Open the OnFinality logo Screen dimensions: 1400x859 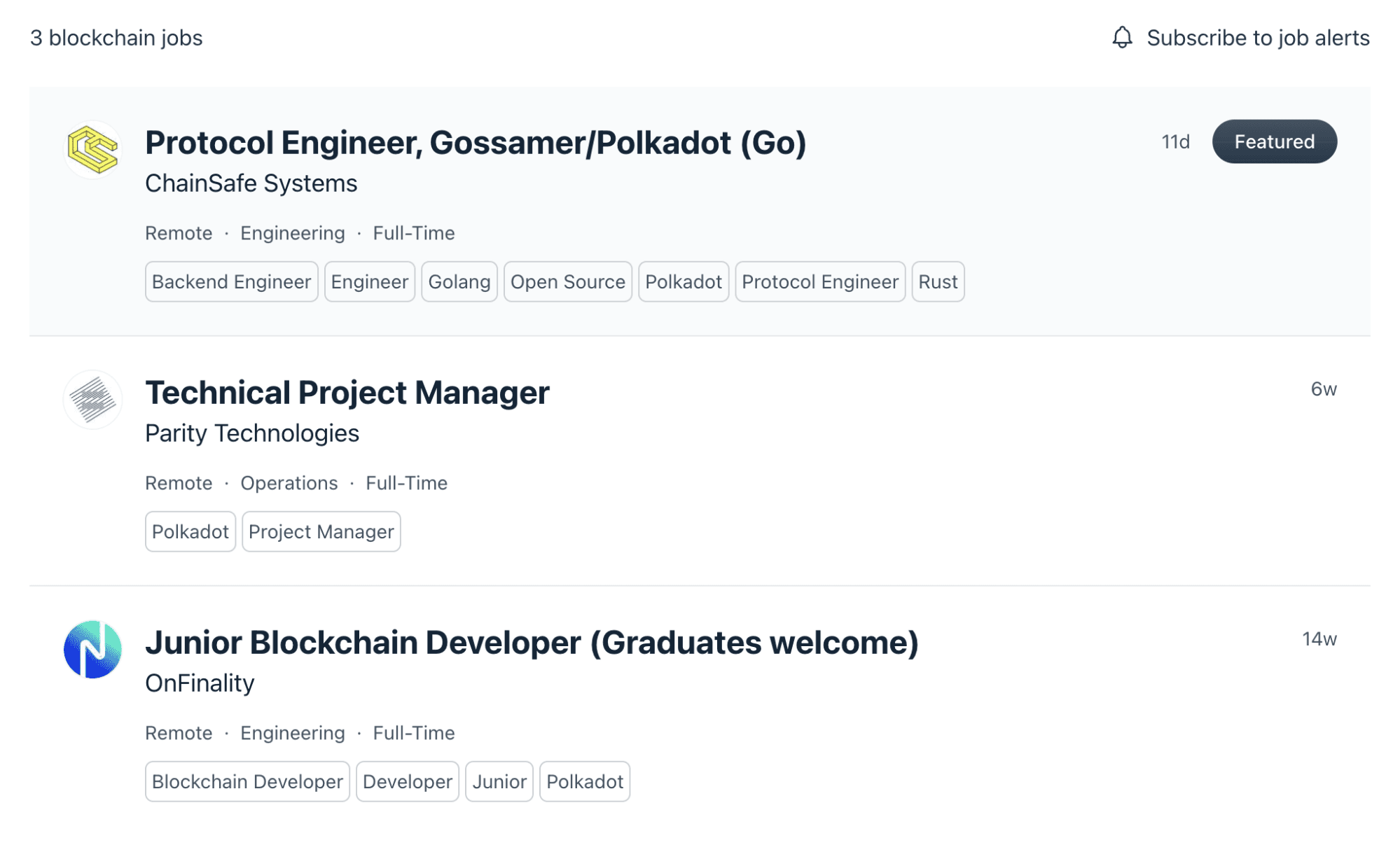pos(93,649)
